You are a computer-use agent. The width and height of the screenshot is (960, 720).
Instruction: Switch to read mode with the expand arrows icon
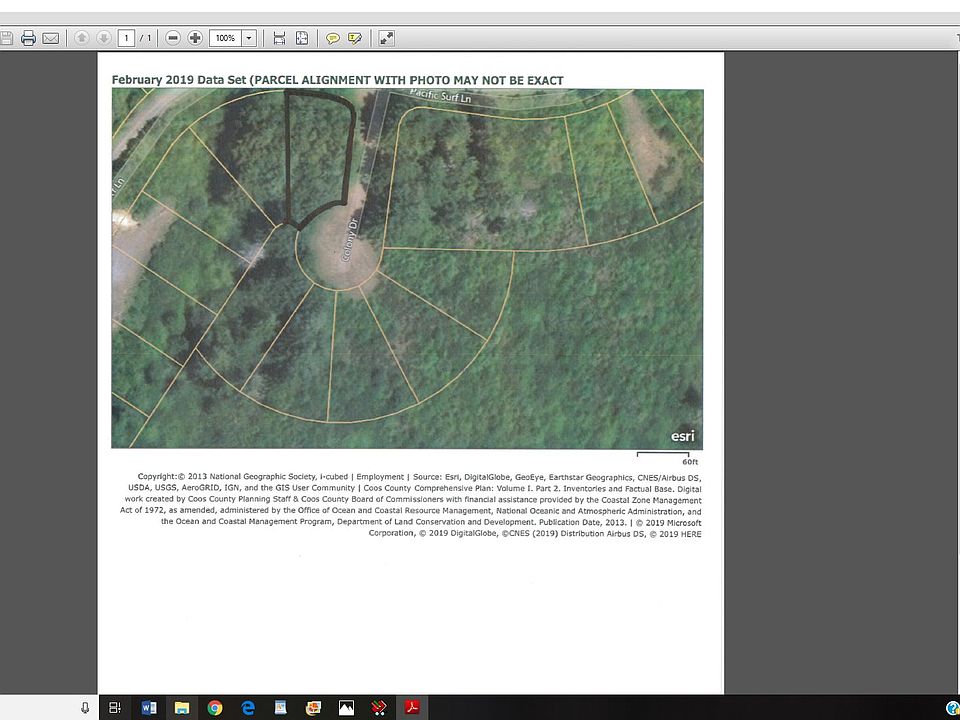tap(386, 38)
